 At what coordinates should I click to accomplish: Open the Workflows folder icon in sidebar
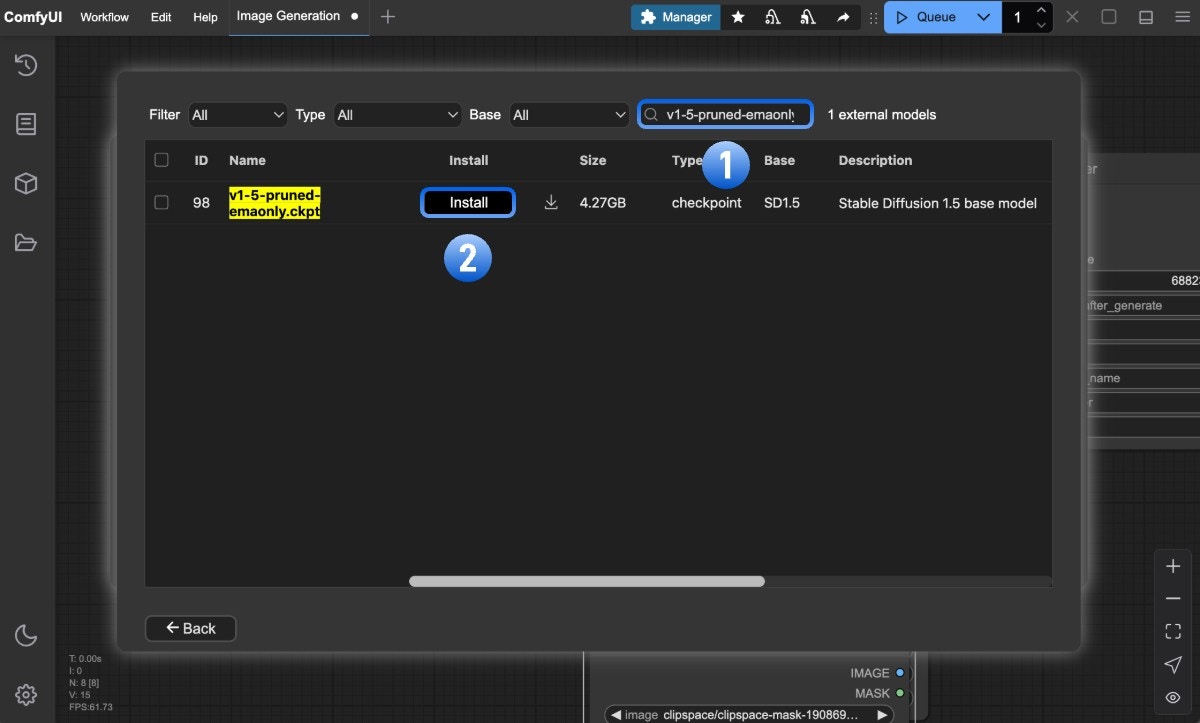26,242
